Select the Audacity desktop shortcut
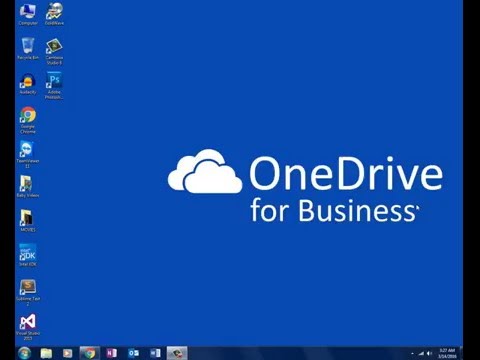 (x=28, y=83)
